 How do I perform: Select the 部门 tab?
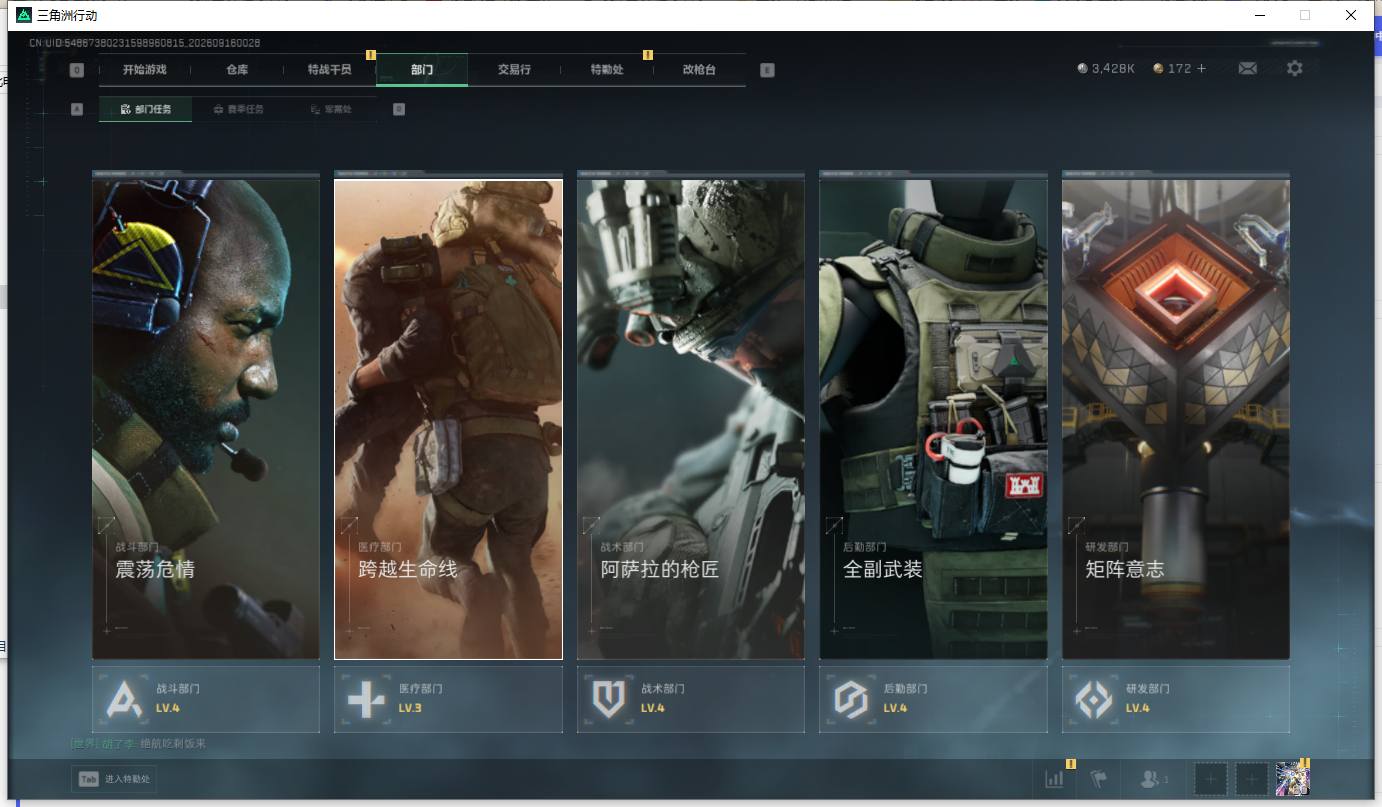(x=422, y=70)
